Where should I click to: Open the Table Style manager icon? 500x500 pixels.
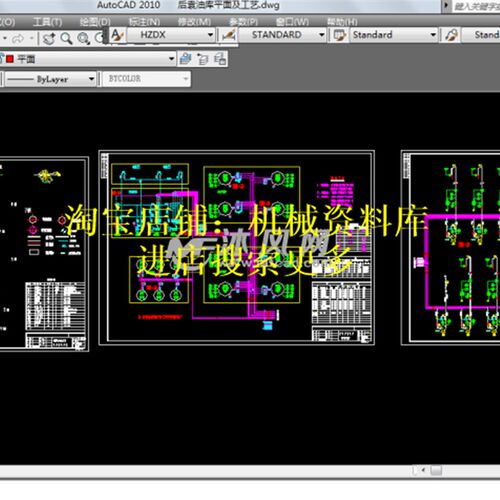click(x=339, y=35)
